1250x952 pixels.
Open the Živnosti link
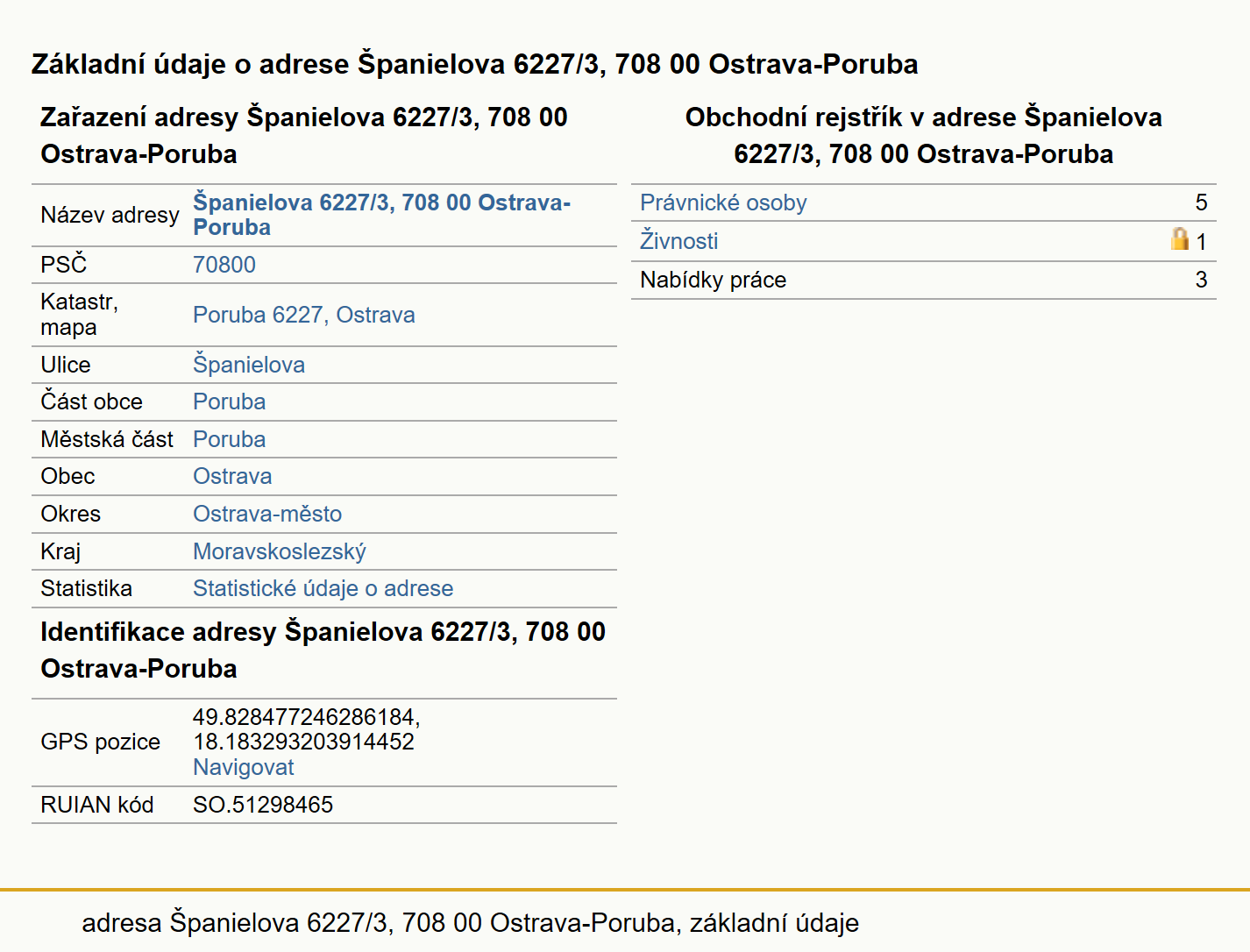(679, 241)
